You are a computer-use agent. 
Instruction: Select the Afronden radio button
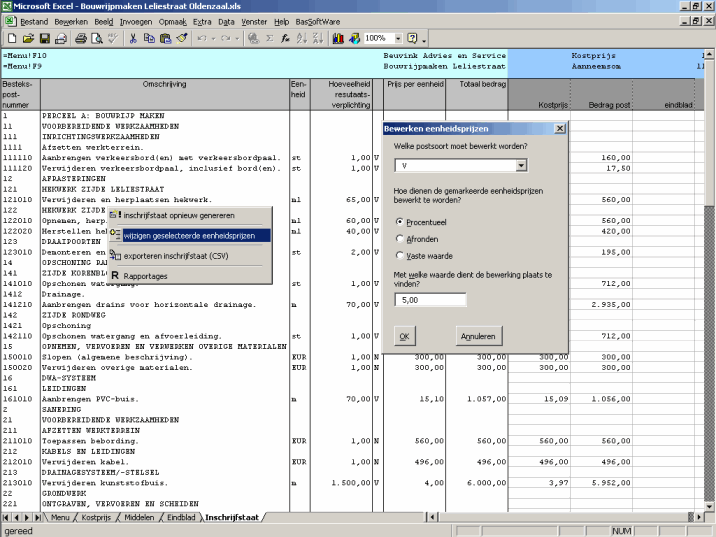click(401, 239)
